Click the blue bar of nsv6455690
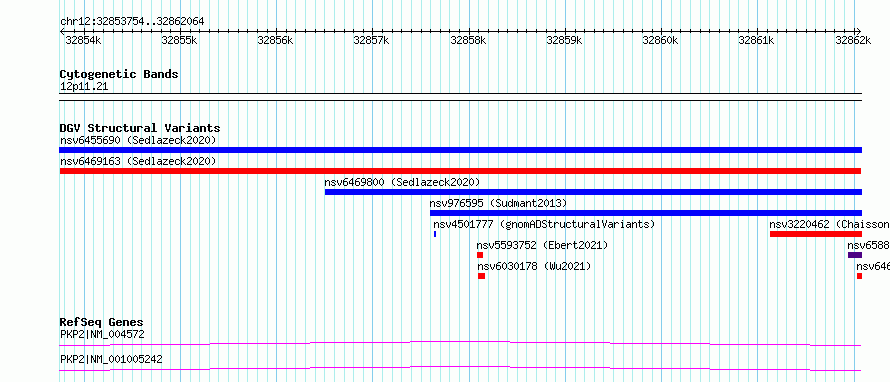 (x=460, y=150)
